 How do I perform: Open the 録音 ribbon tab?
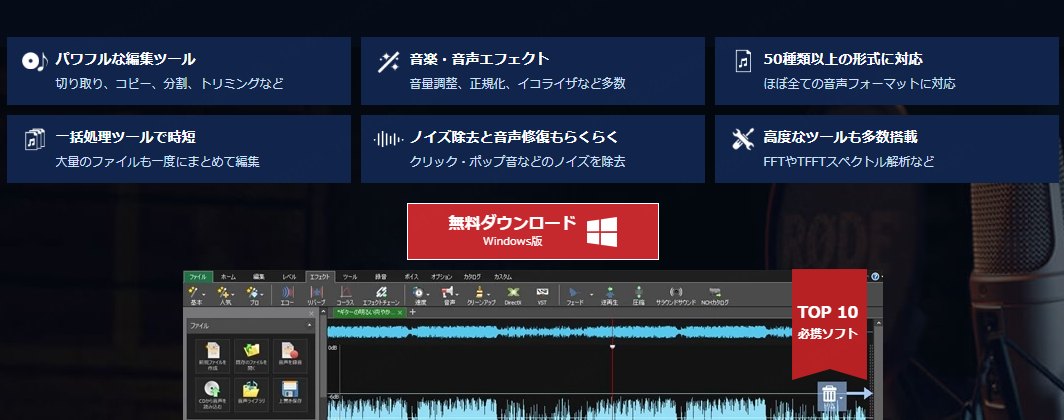coord(381,277)
